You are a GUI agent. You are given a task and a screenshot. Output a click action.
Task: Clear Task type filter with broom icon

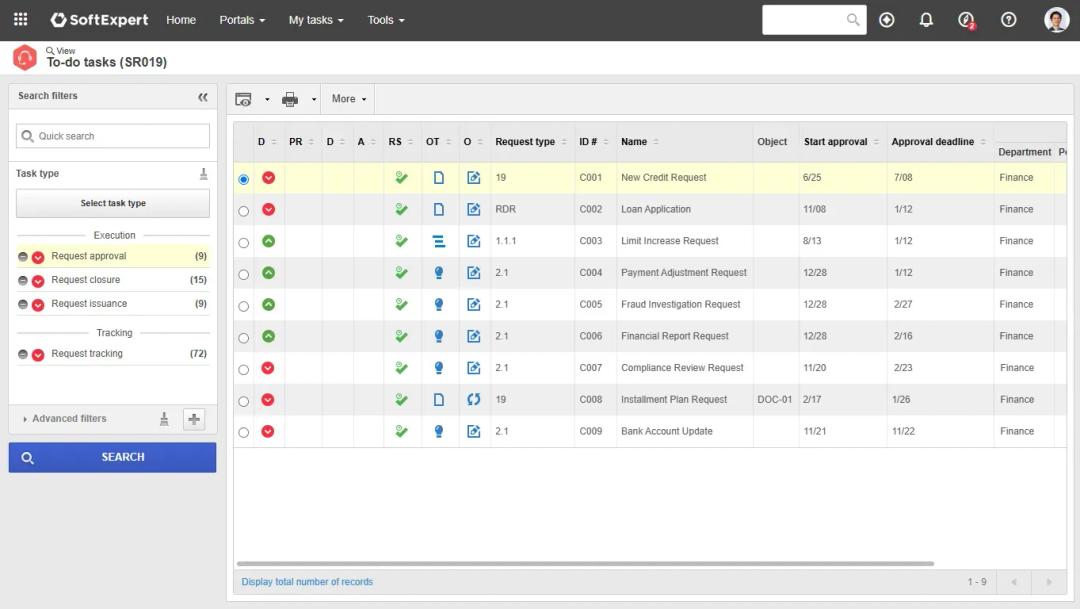(x=204, y=174)
